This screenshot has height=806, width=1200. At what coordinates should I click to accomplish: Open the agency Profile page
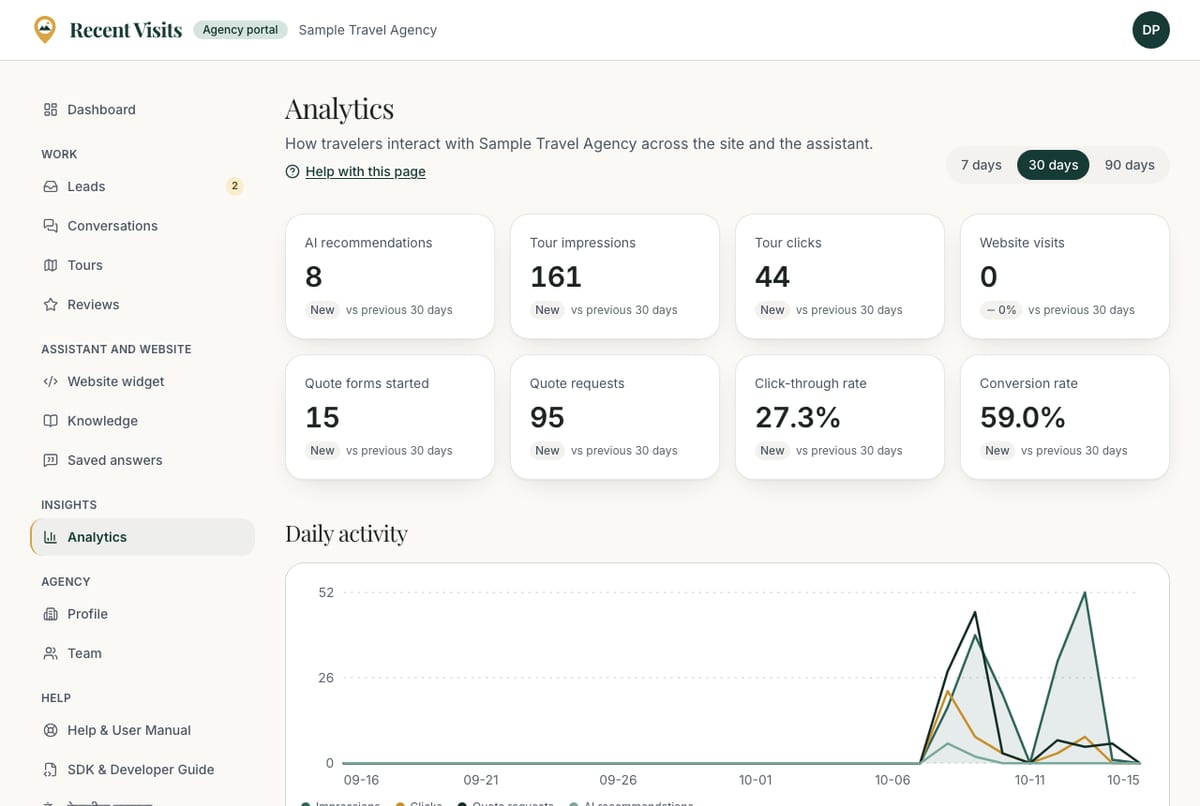click(142, 614)
